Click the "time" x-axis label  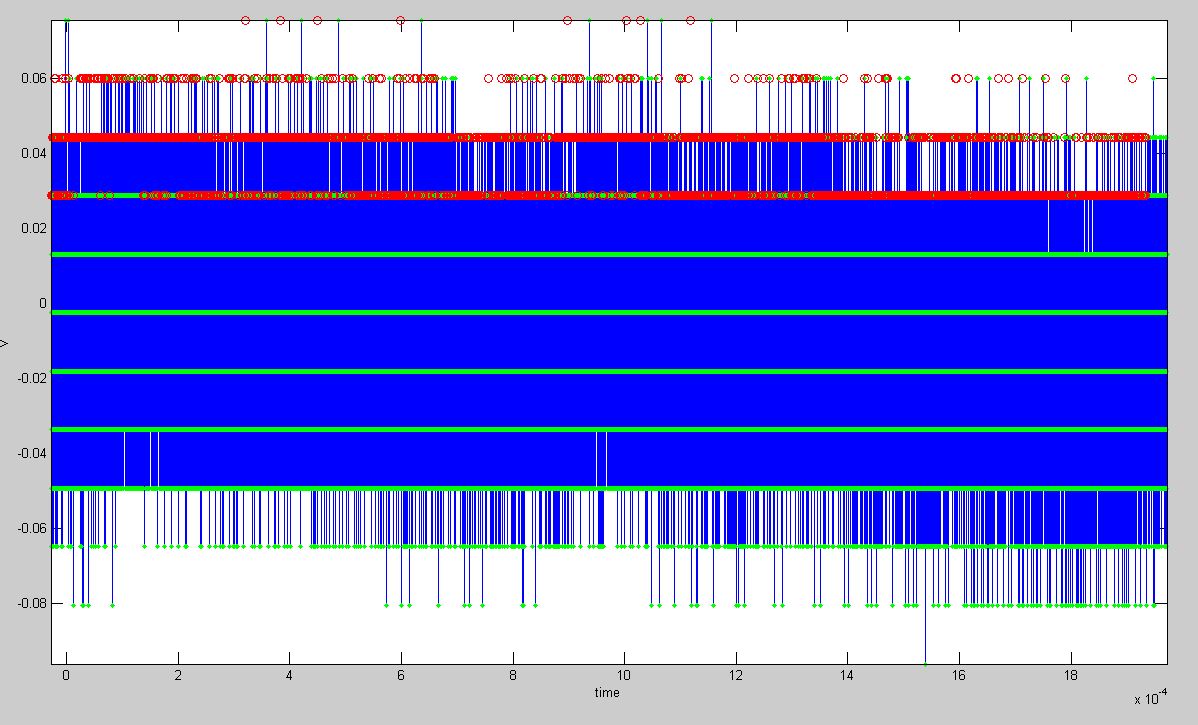[606, 692]
